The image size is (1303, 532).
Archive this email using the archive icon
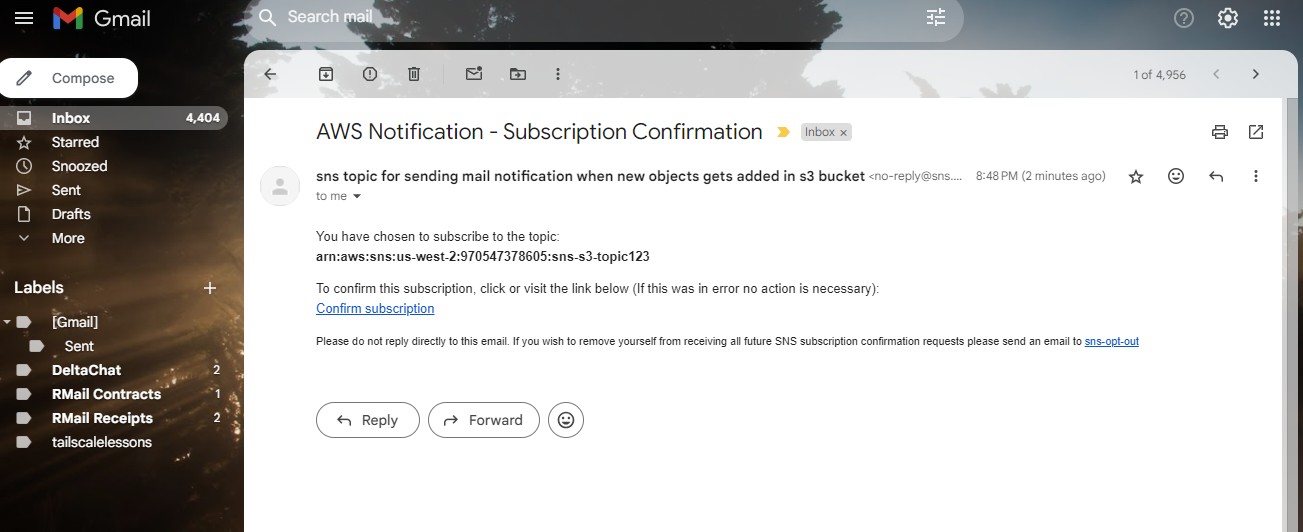pyautogui.click(x=326, y=74)
